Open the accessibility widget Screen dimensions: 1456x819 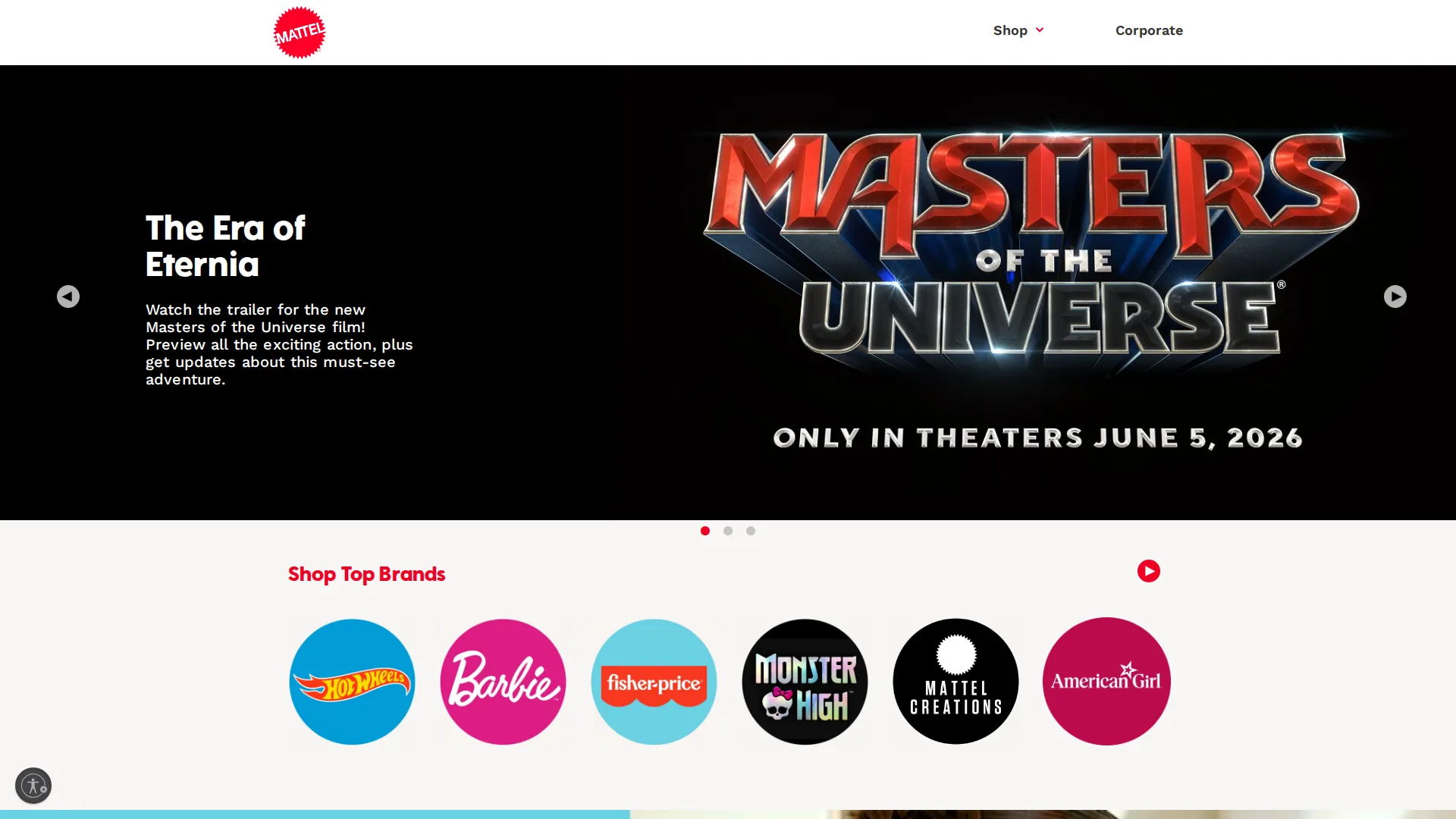tap(33, 786)
